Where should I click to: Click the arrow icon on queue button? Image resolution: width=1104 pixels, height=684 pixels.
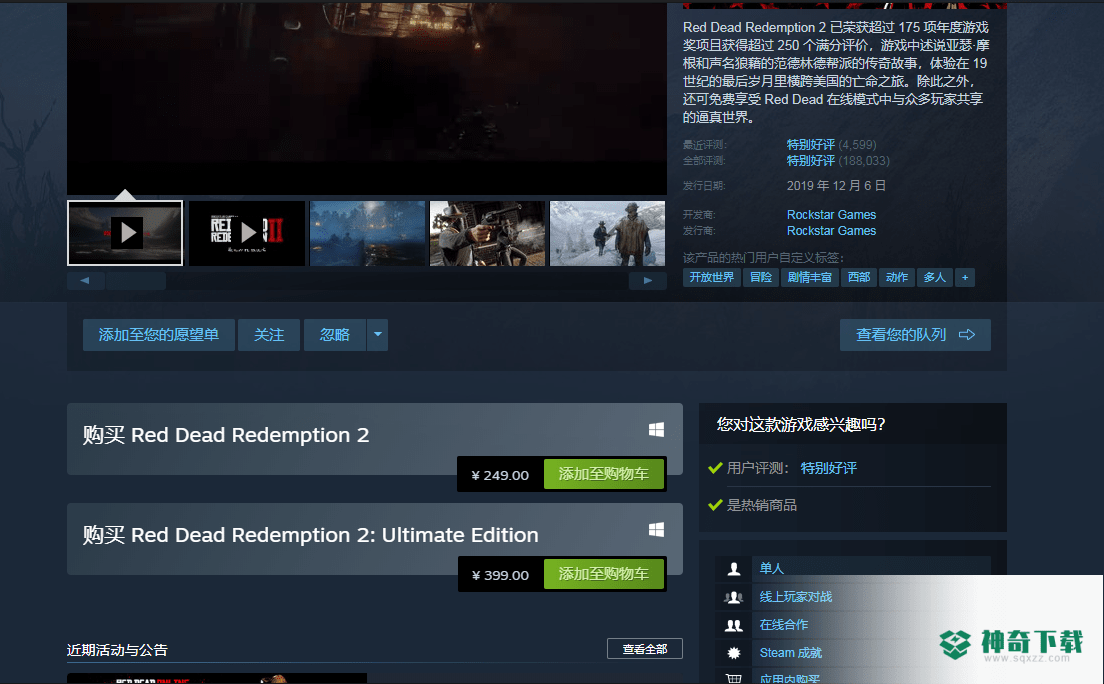click(967, 335)
